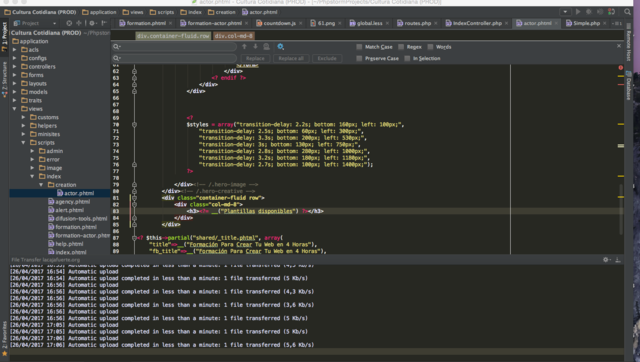Close the countdown.js tab with its X
Image resolution: width=640 pixels, height=362 pixels.
click(x=300, y=23)
